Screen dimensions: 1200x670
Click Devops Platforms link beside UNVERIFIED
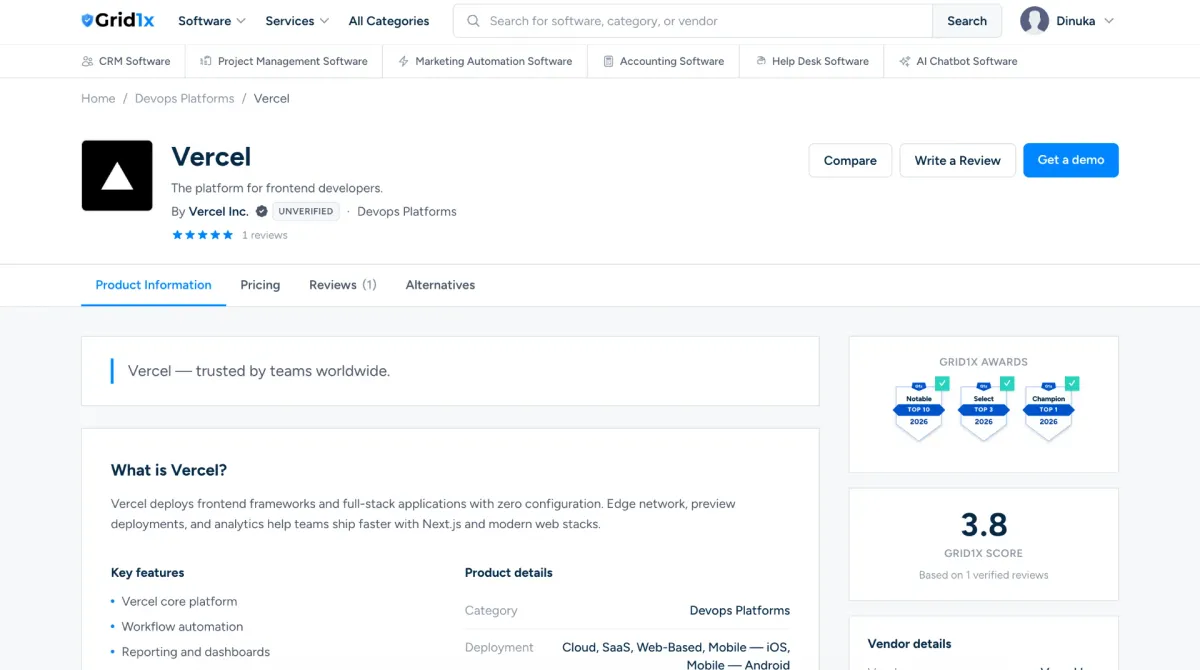click(407, 211)
